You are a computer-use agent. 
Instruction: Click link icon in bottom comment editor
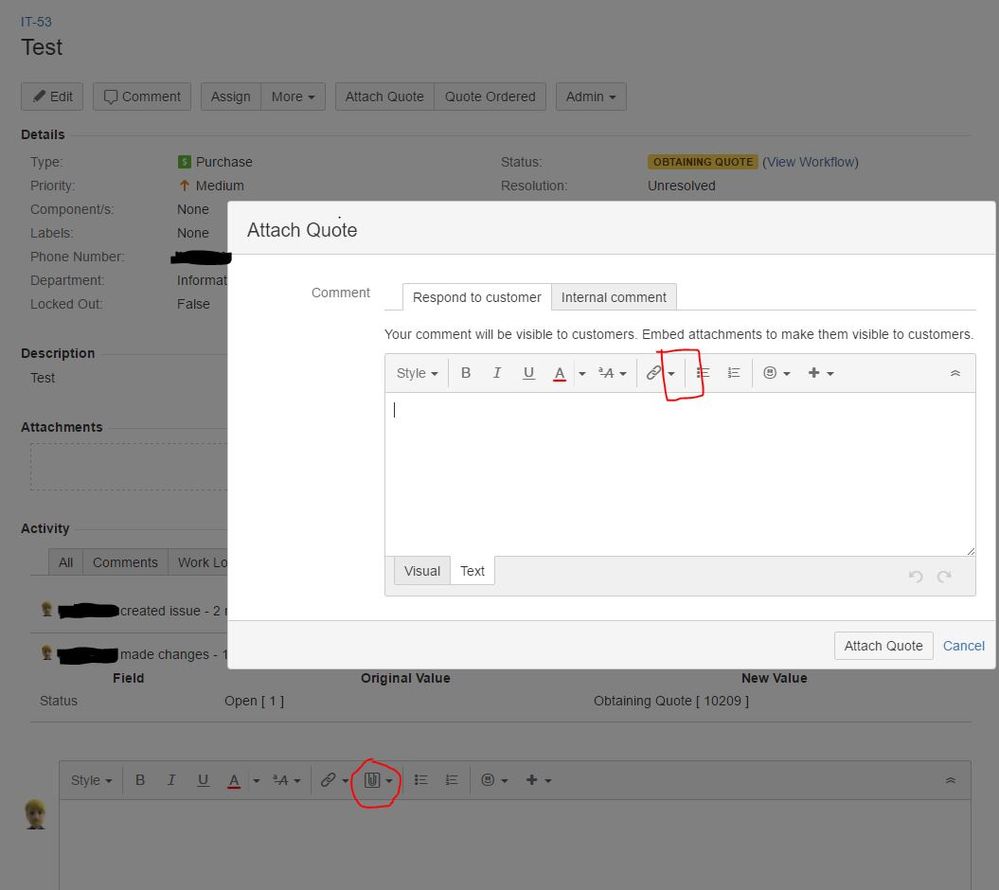pos(327,780)
